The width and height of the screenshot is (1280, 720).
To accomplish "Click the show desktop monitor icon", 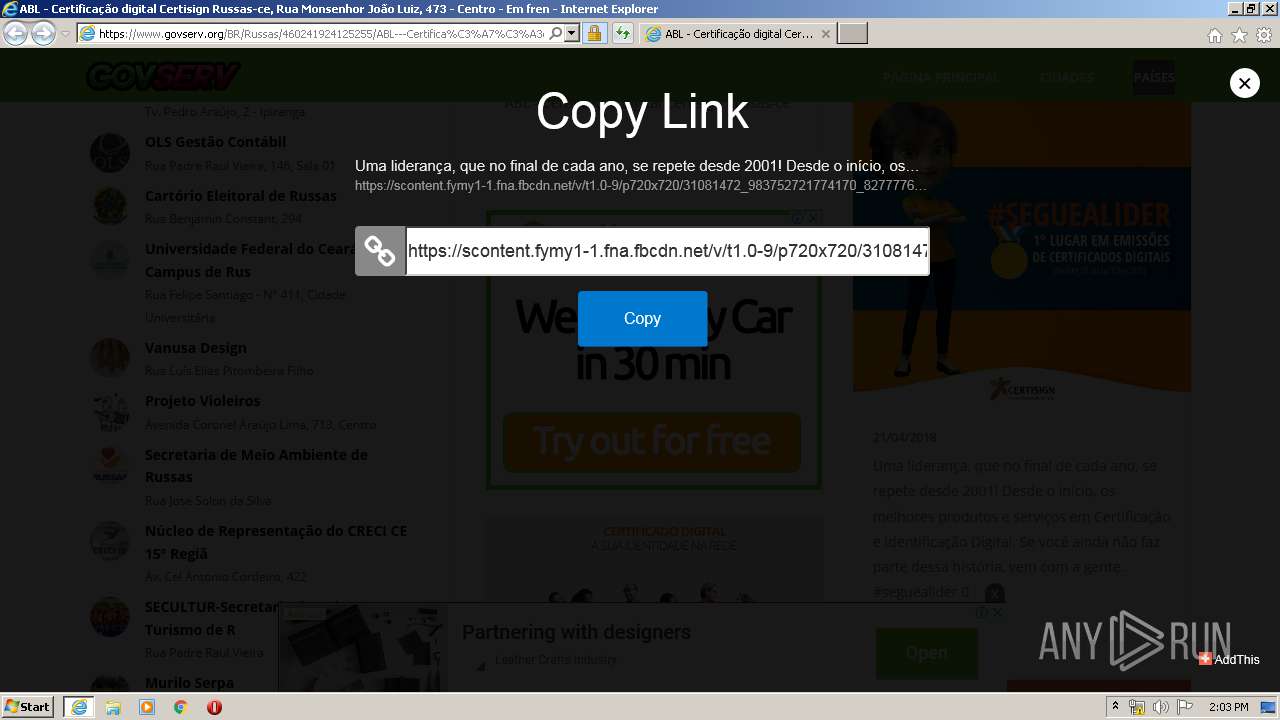I will tap(1269, 707).
